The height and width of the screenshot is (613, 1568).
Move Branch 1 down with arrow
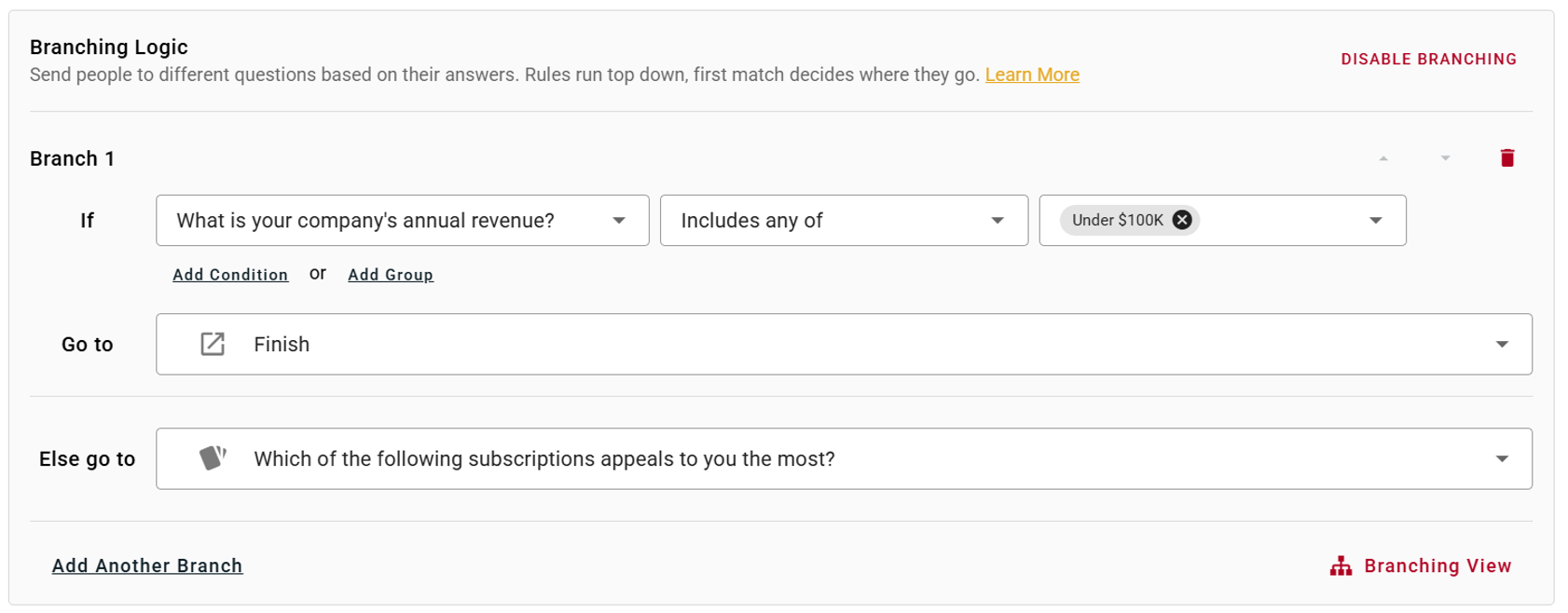pyautogui.click(x=1445, y=158)
